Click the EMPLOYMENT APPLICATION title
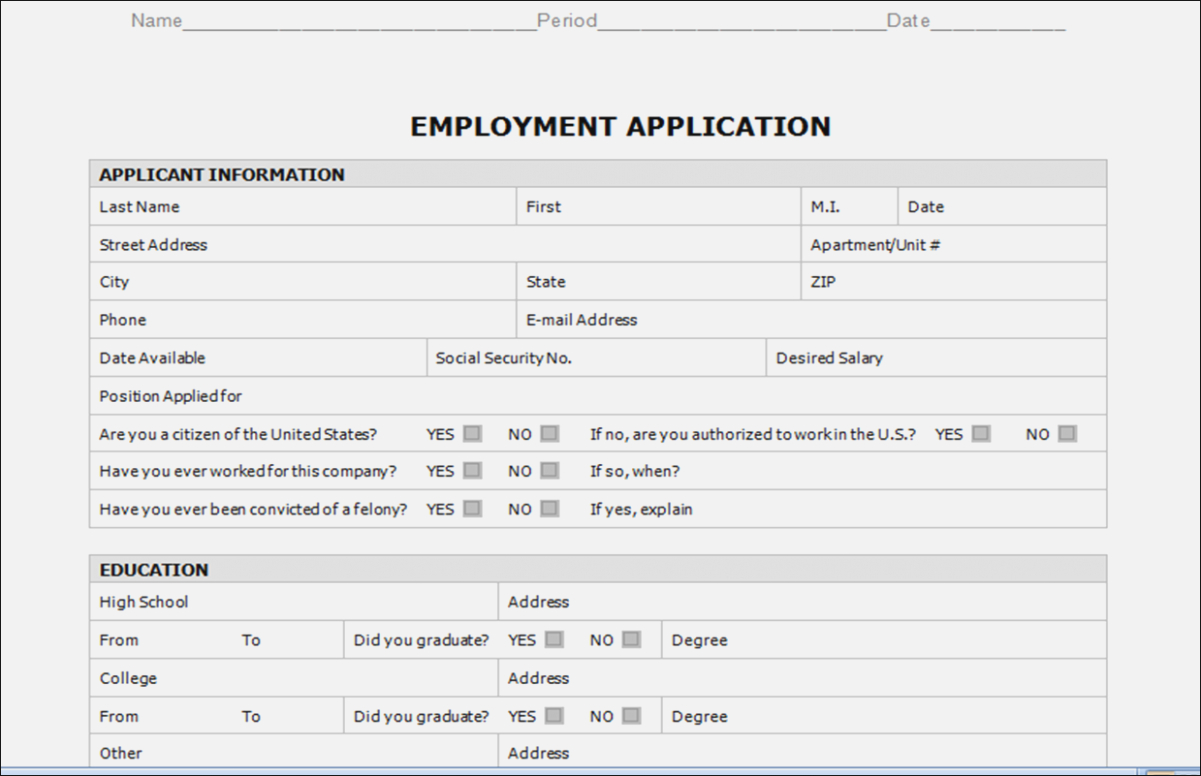The height and width of the screenshot is (776, 1201). pos(620,126)
